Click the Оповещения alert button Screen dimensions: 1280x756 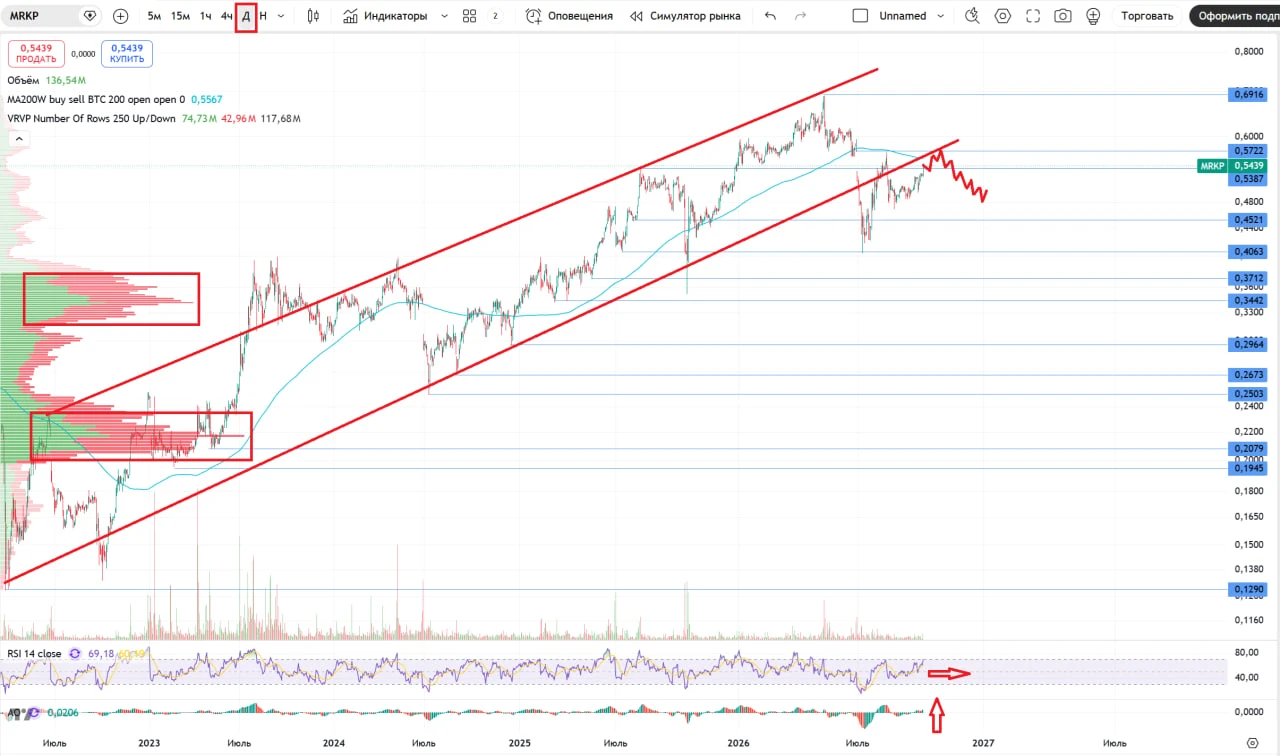[569, 16]
